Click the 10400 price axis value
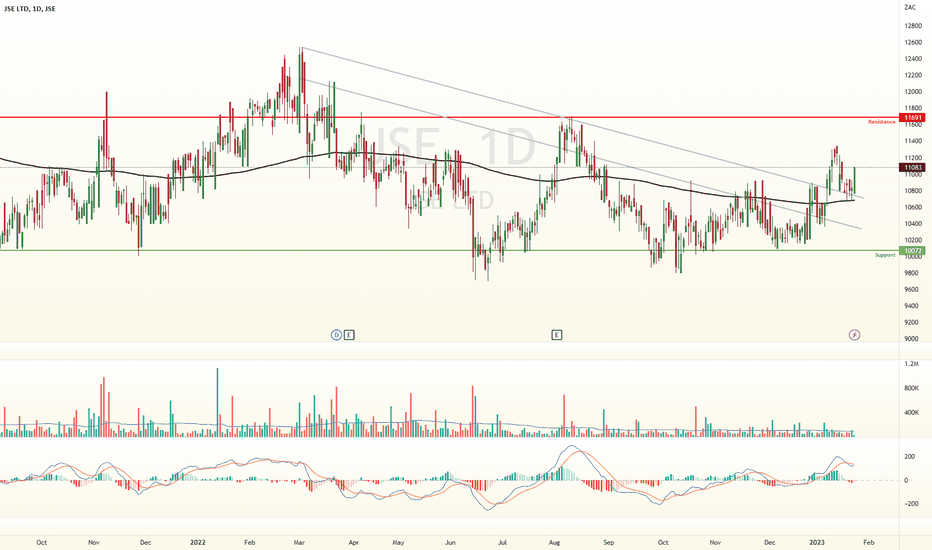 [913, 224]
